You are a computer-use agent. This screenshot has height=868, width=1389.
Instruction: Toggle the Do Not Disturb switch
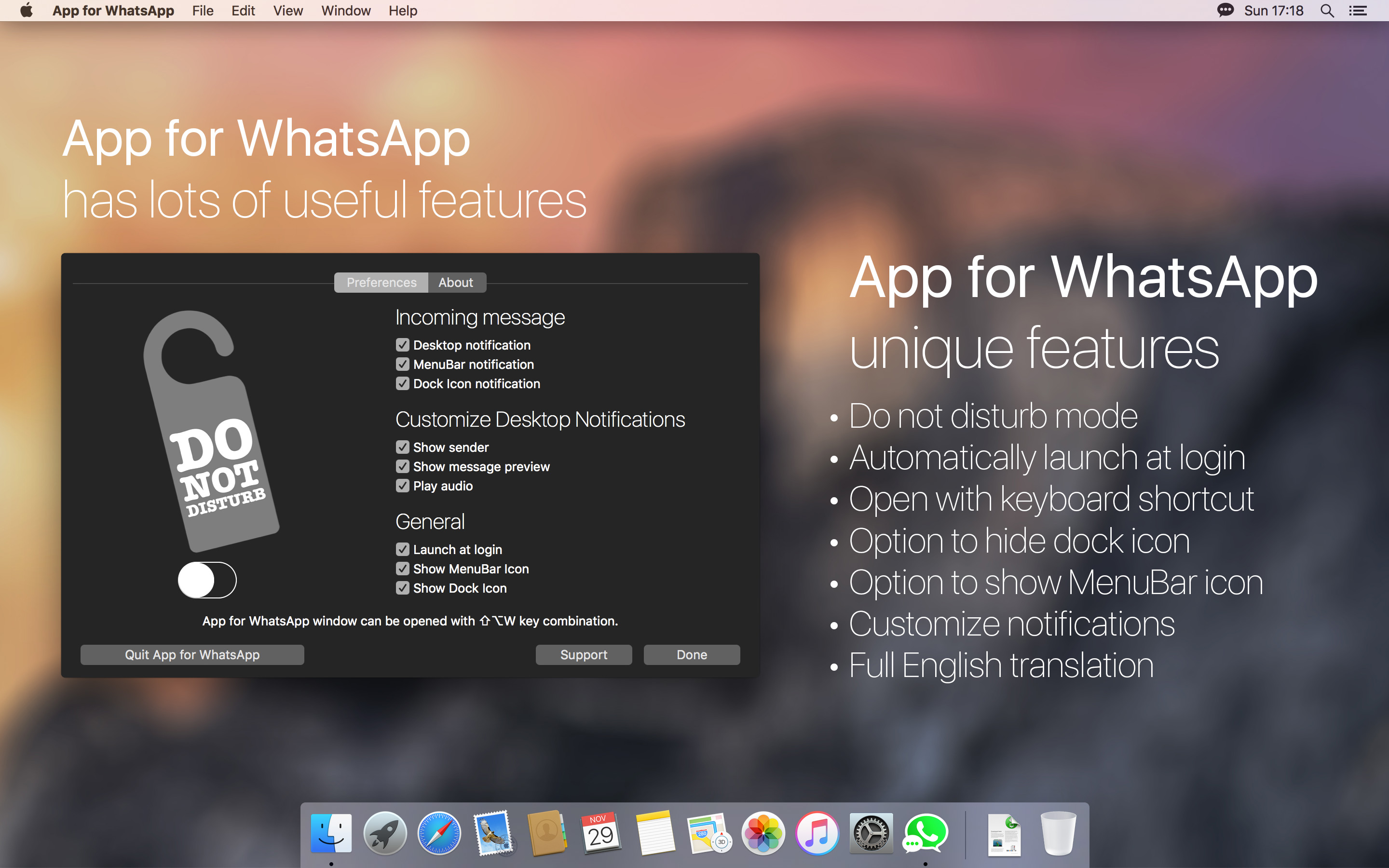click(x=207, y=580)
